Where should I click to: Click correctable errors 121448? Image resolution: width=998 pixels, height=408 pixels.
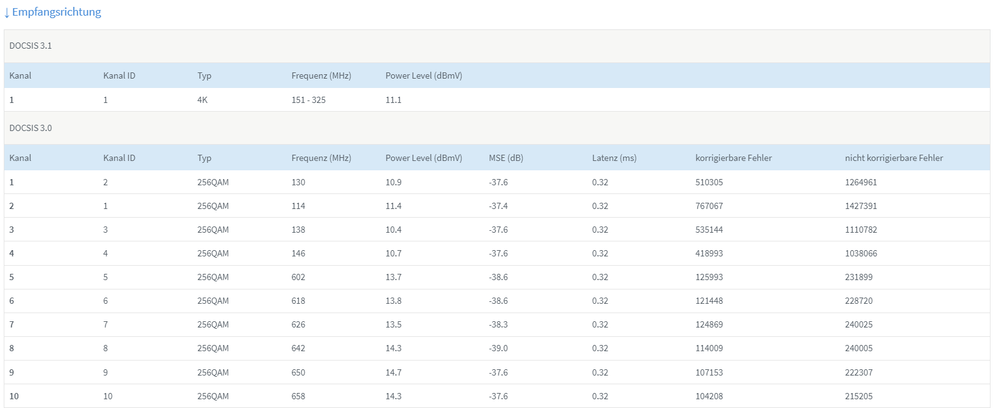pos(709,301)
